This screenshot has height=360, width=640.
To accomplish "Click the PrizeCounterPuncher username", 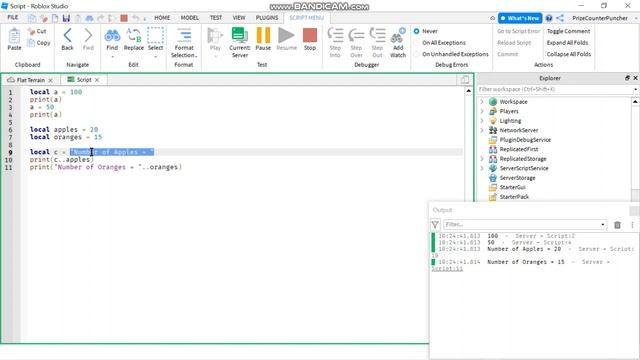I will 600,18.
